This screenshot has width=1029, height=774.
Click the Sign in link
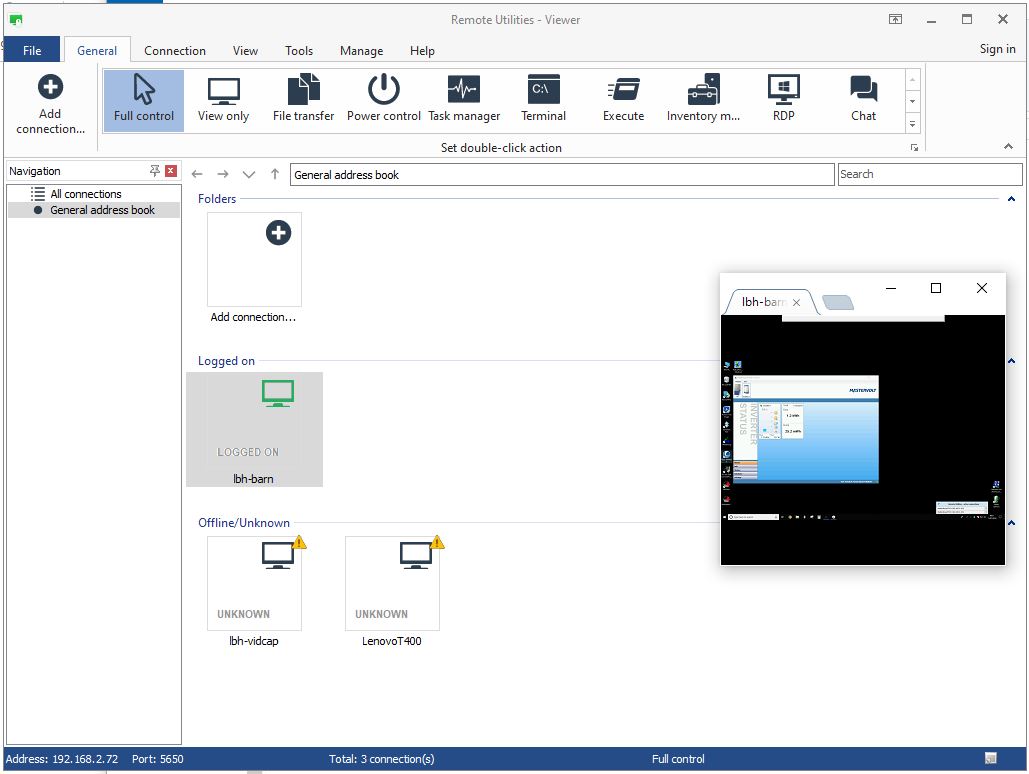pyautogui.click(x=997, y=49)
